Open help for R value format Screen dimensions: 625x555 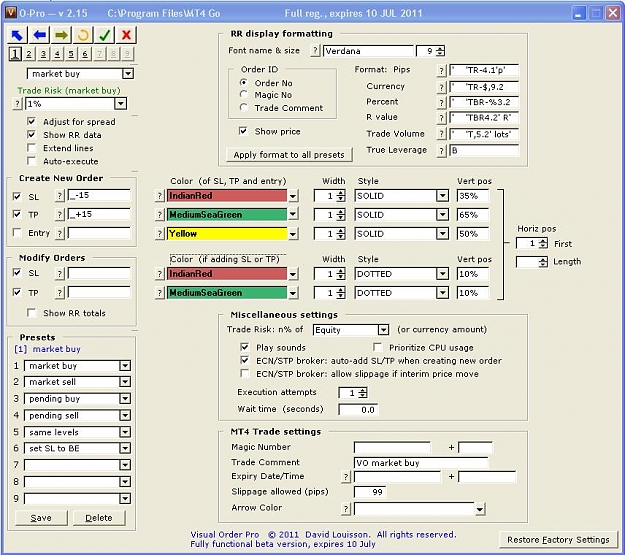coord(441,118)
